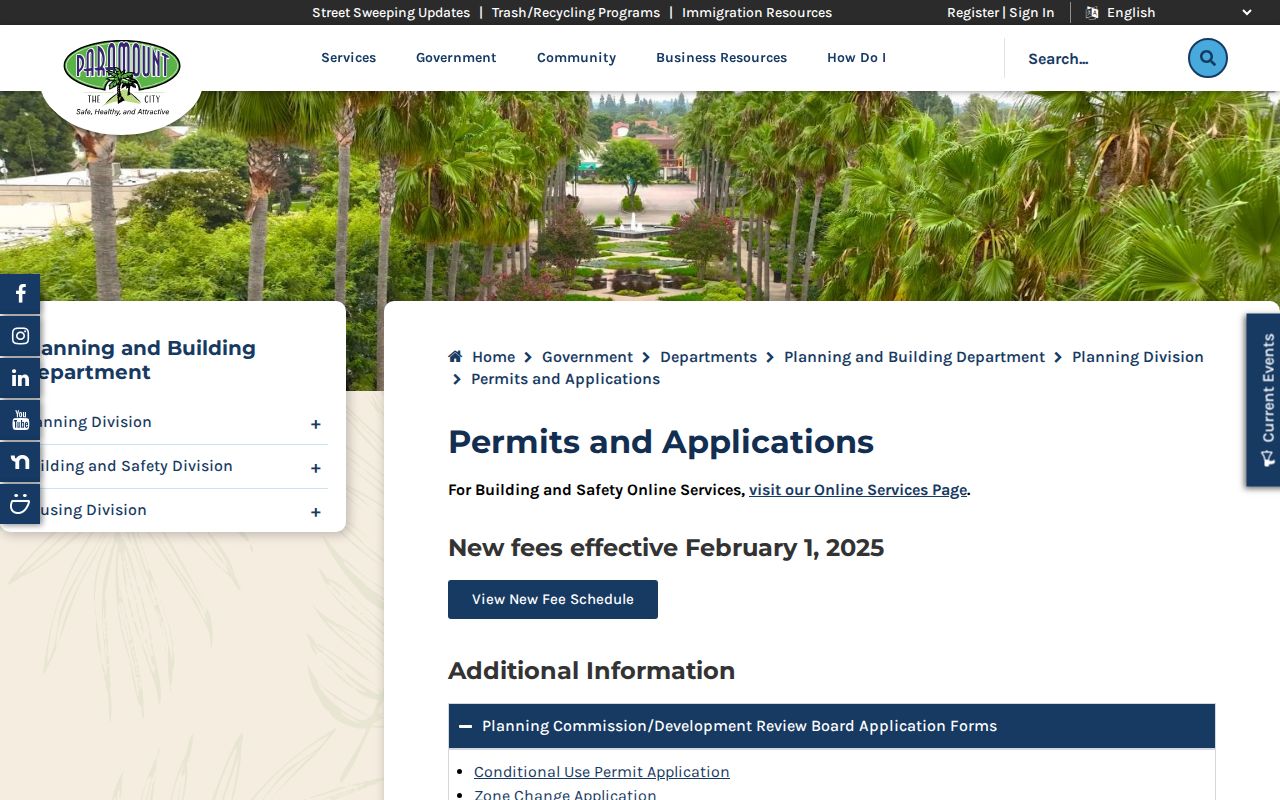Click Trash/Recycling Programs link
The height and width of the screenshot is (800, 1280).
click(x=576, y=13)
